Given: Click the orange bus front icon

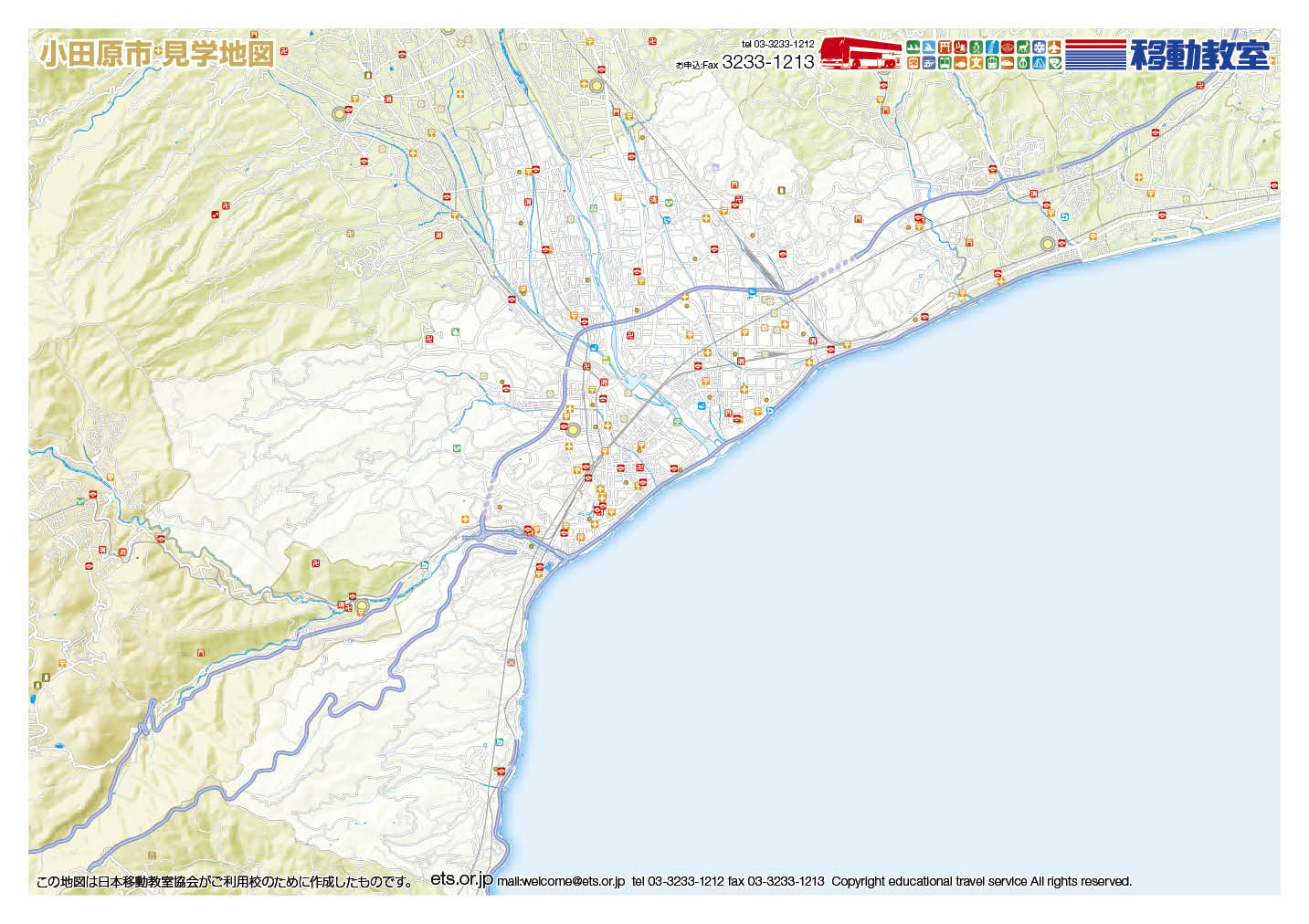Looking at the screenshot, I should [913, 63].
